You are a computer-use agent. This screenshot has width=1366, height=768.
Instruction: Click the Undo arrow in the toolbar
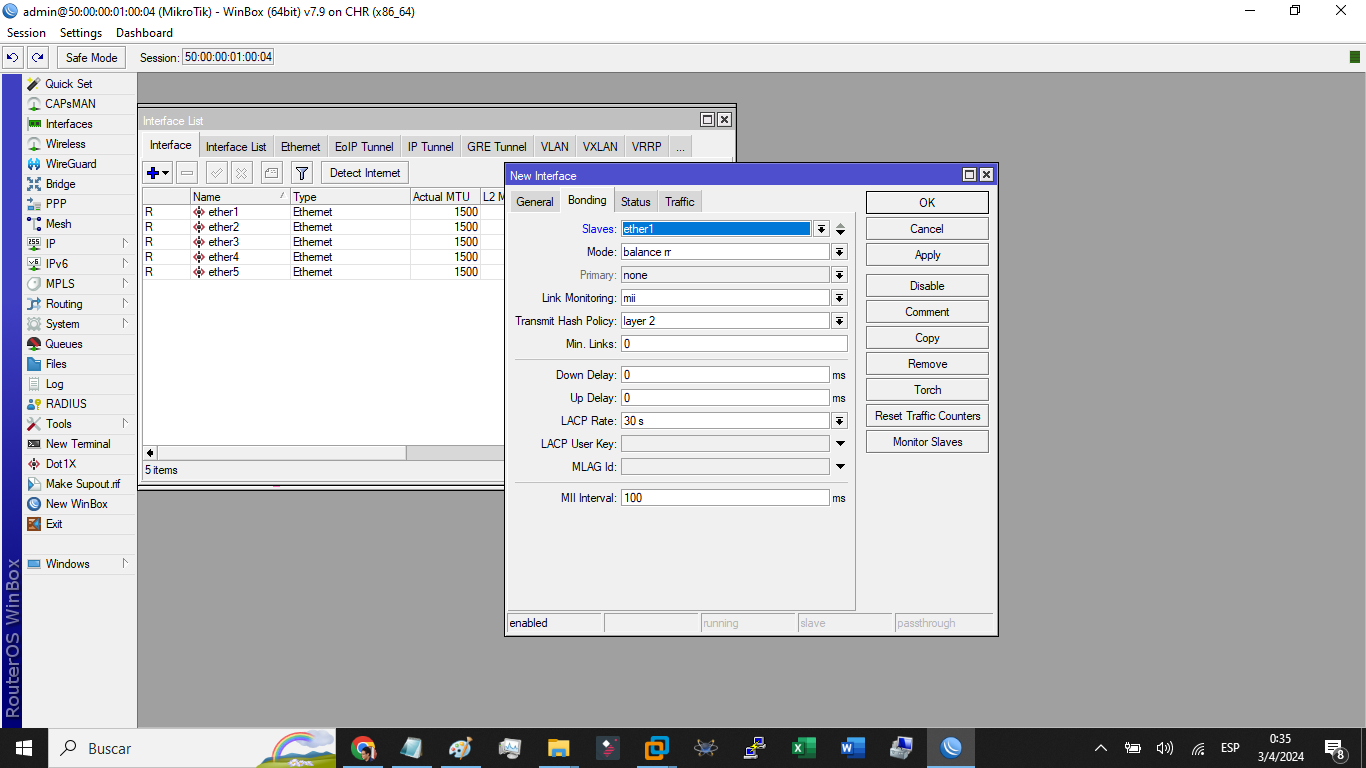14,57
